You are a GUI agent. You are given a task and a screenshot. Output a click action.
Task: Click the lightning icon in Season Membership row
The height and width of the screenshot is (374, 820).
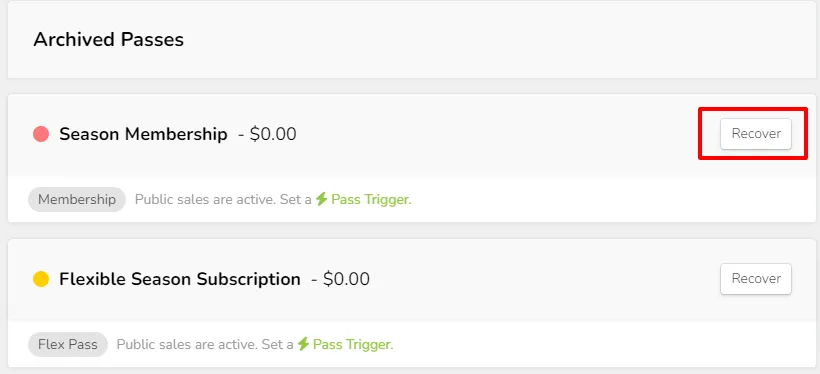[x=322, y=199]
